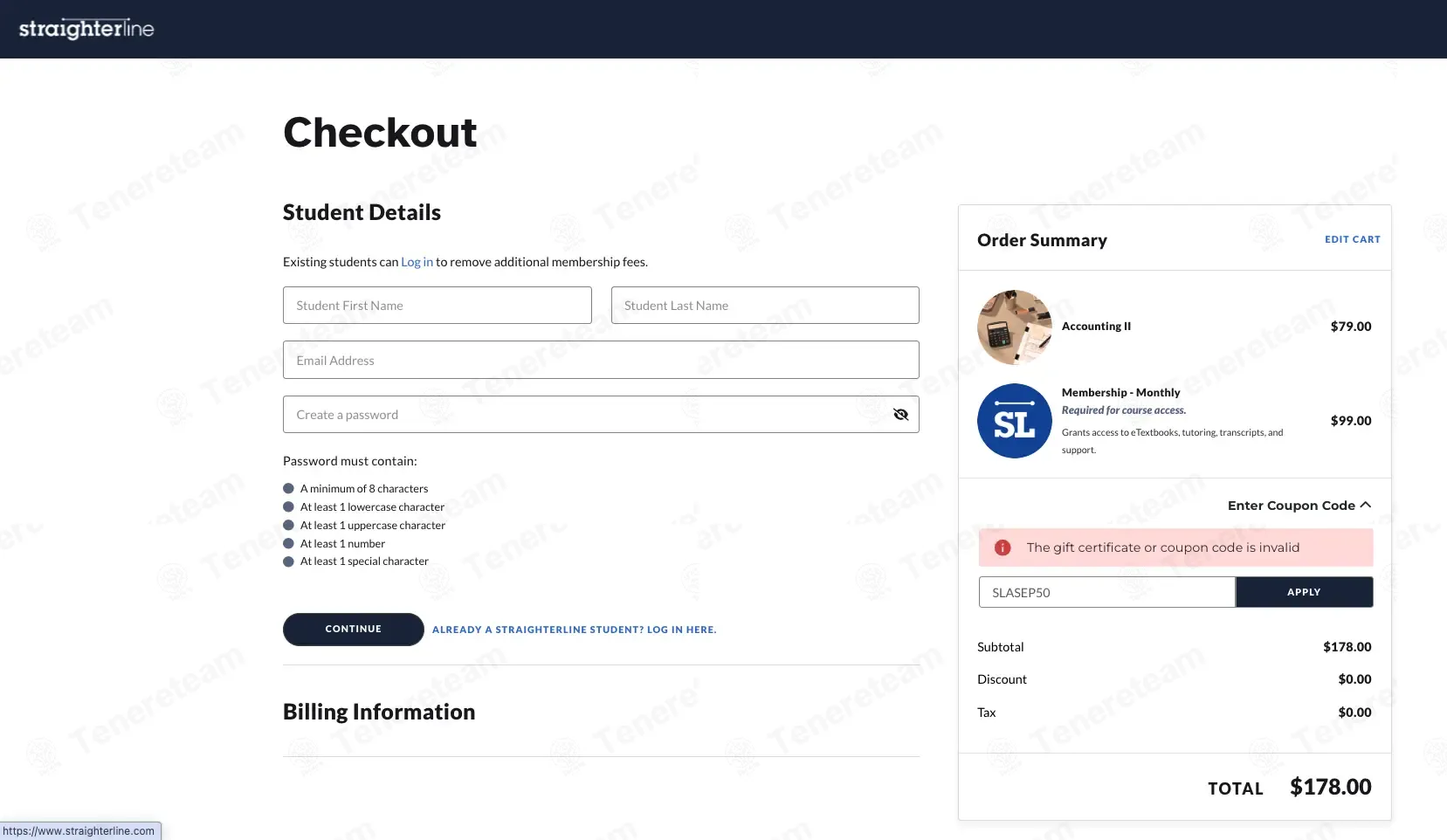This screenshot has width=1447, height=840.
Task: Select the Subtotal $178.00 value
Action: 1347,647
